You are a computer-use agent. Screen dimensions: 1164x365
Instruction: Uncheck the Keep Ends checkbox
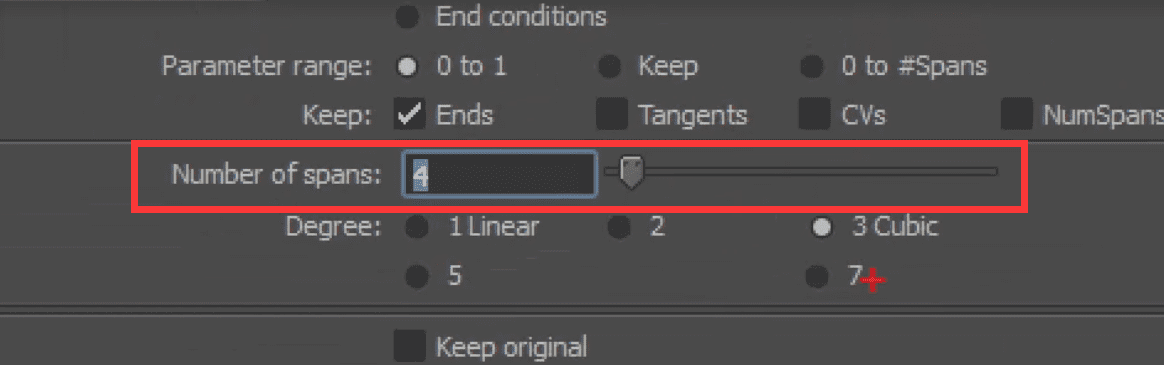pyautogui.click(x=409, y=114)
